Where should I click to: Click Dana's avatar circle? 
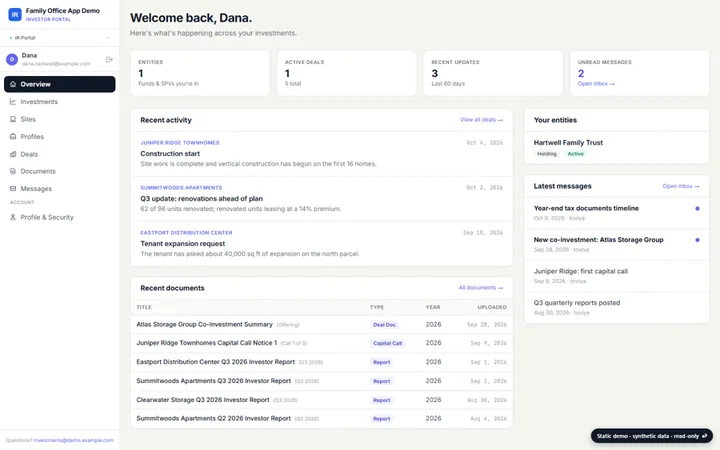click(x=12, y=59)
